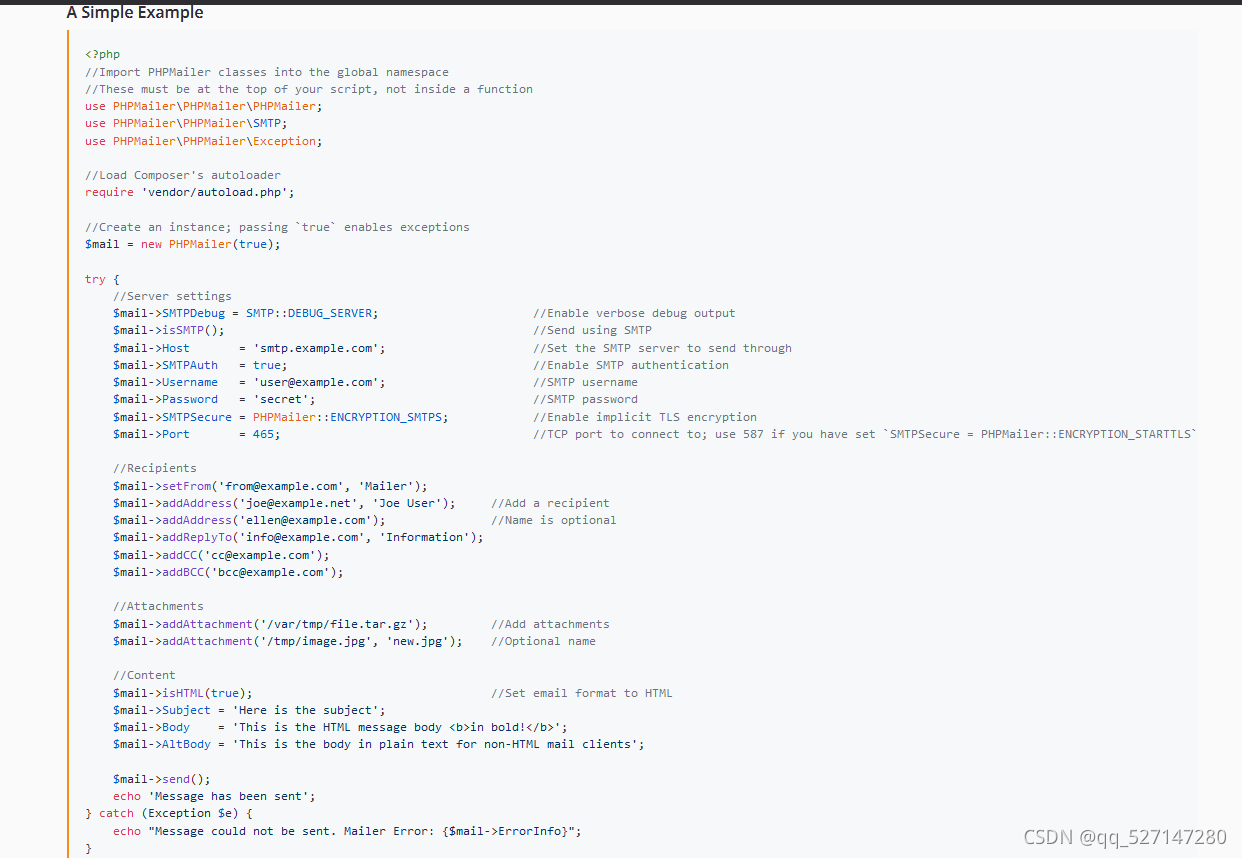Click the comment 'Enable SMTP authentication'

click(x=631, y=365)
